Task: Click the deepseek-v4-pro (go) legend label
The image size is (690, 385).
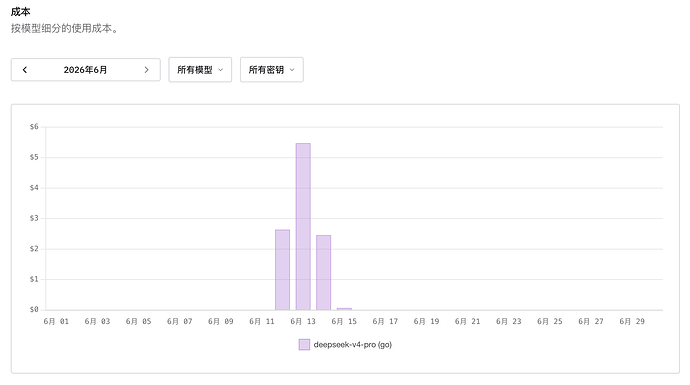Action: pos(352,345)
